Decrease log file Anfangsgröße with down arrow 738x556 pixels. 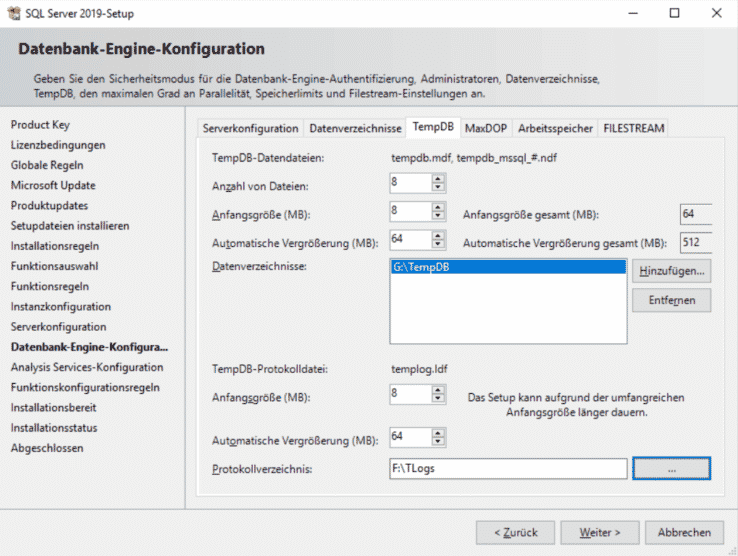pyautogui.click(x=438, y=398)
